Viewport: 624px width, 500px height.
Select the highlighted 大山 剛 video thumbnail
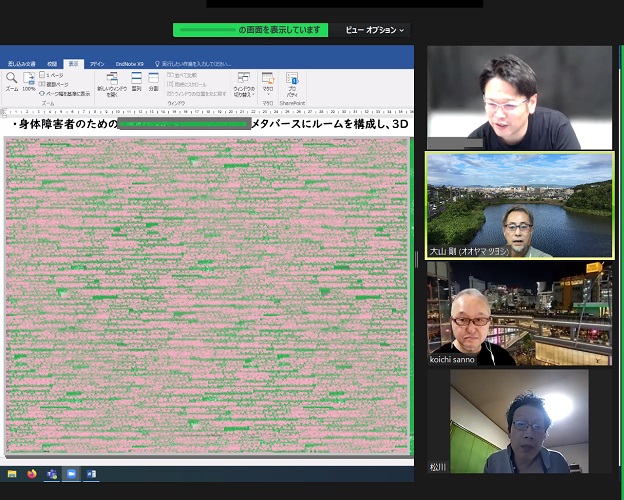(518, 205)
